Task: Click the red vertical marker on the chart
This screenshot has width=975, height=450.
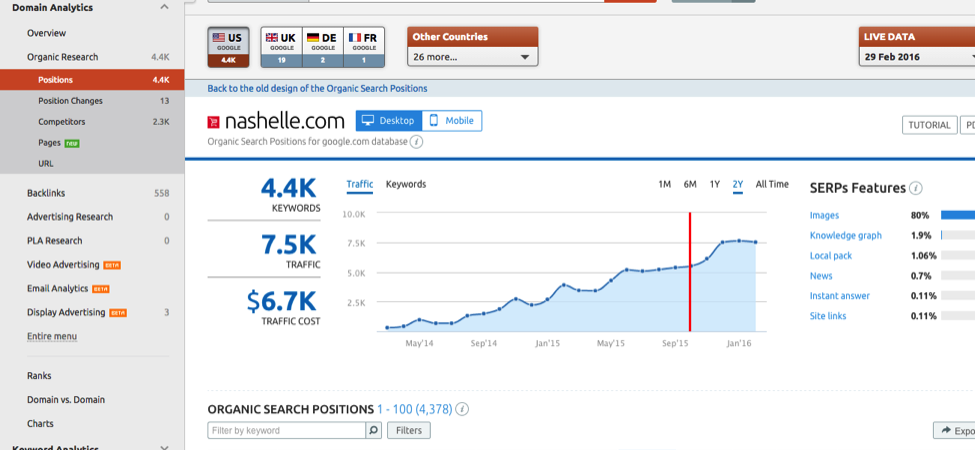Action: [x=690, y=272]
